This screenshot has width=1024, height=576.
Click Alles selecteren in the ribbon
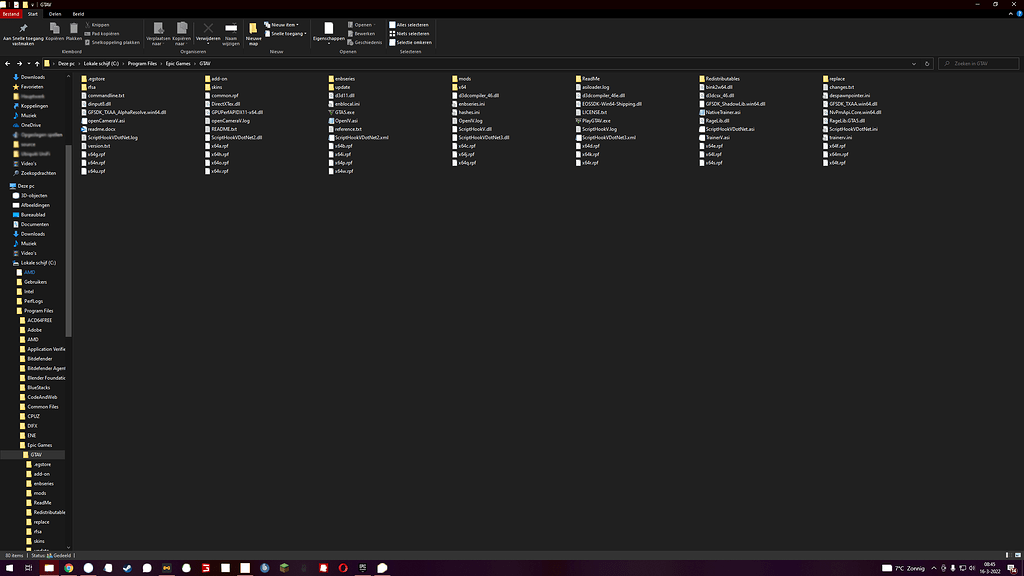click(x=411, y=24)
